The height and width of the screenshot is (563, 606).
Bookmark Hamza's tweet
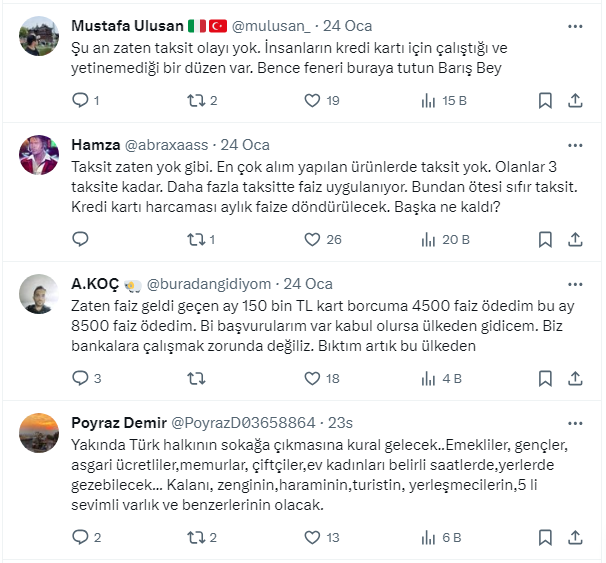(545, 239)
